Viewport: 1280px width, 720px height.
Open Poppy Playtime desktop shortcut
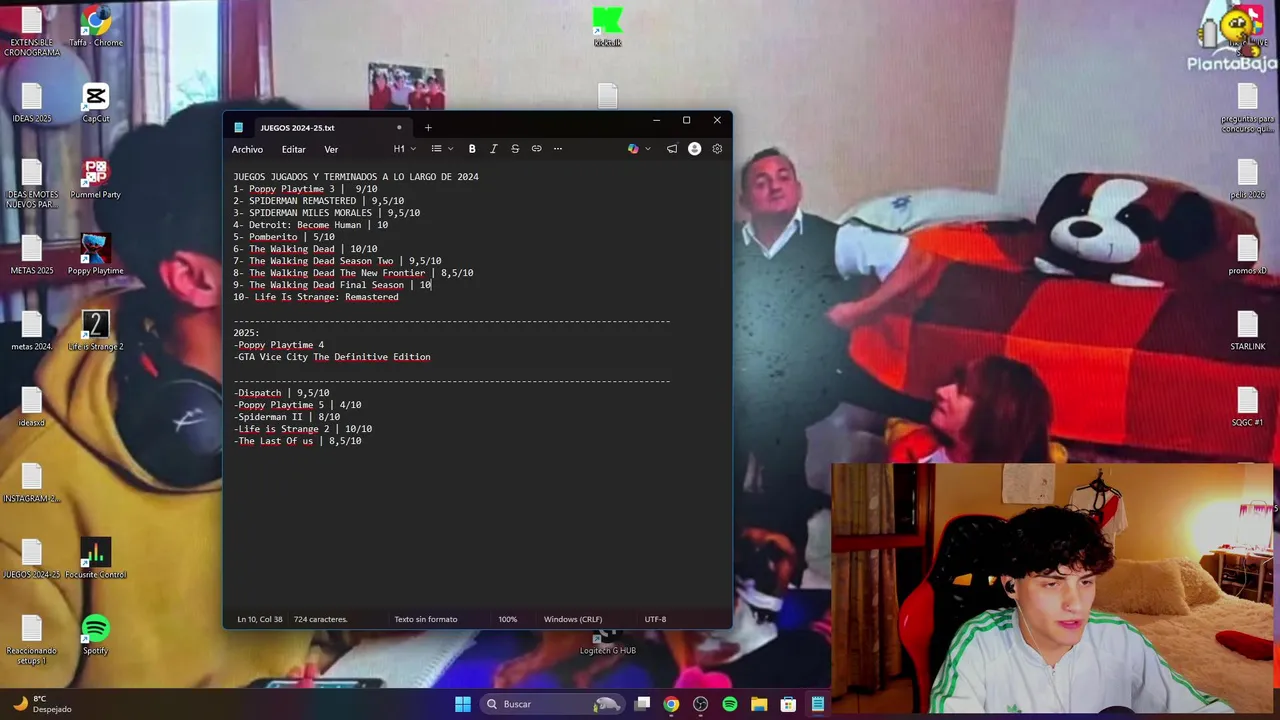click(x=96, y=254)
